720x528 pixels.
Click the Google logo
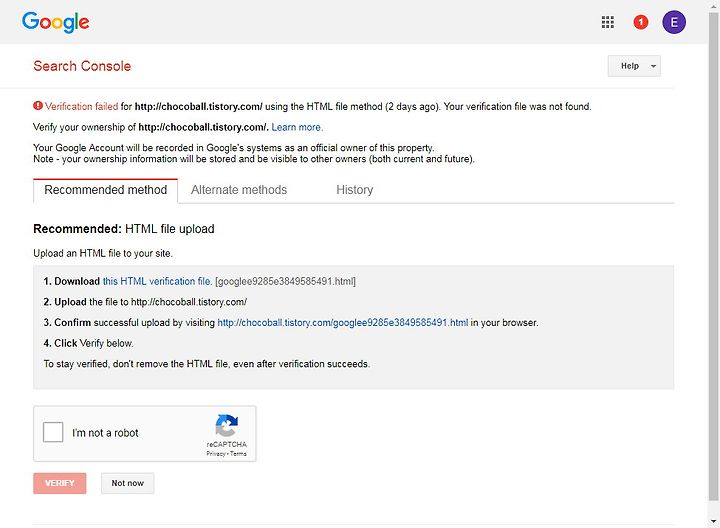pyautogui.click(x=56, y=22)
